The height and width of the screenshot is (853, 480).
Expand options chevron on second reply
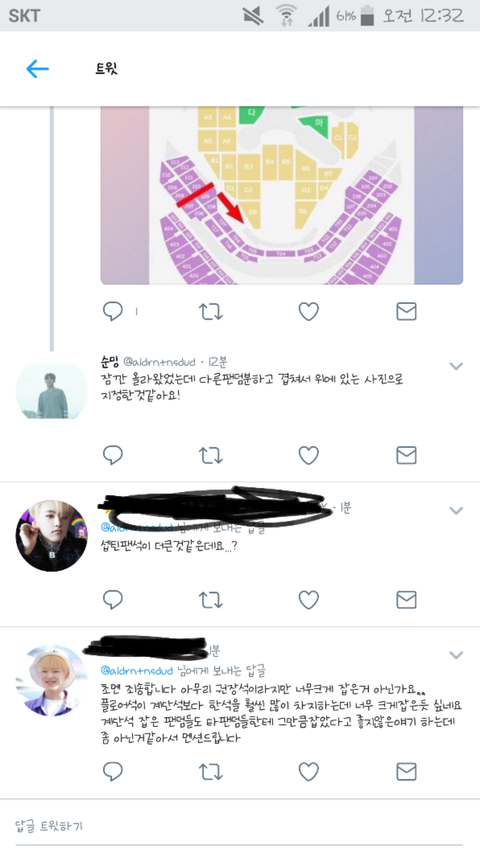(456, 510)
